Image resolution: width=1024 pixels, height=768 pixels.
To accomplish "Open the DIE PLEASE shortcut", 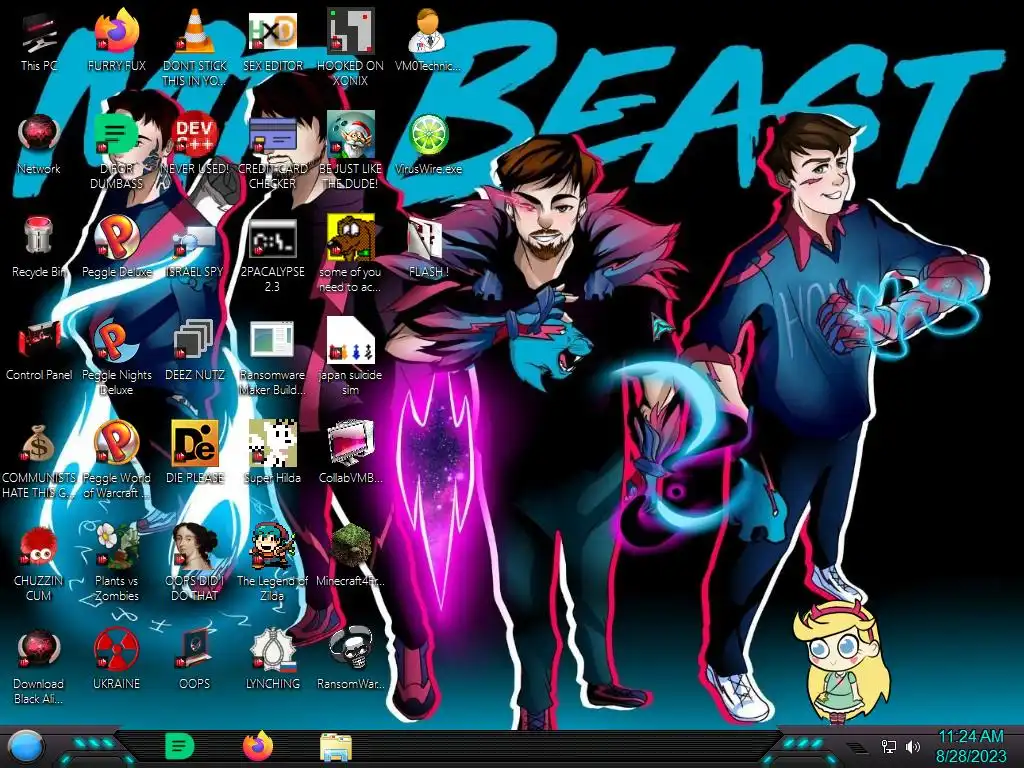I will click(195, 444).
